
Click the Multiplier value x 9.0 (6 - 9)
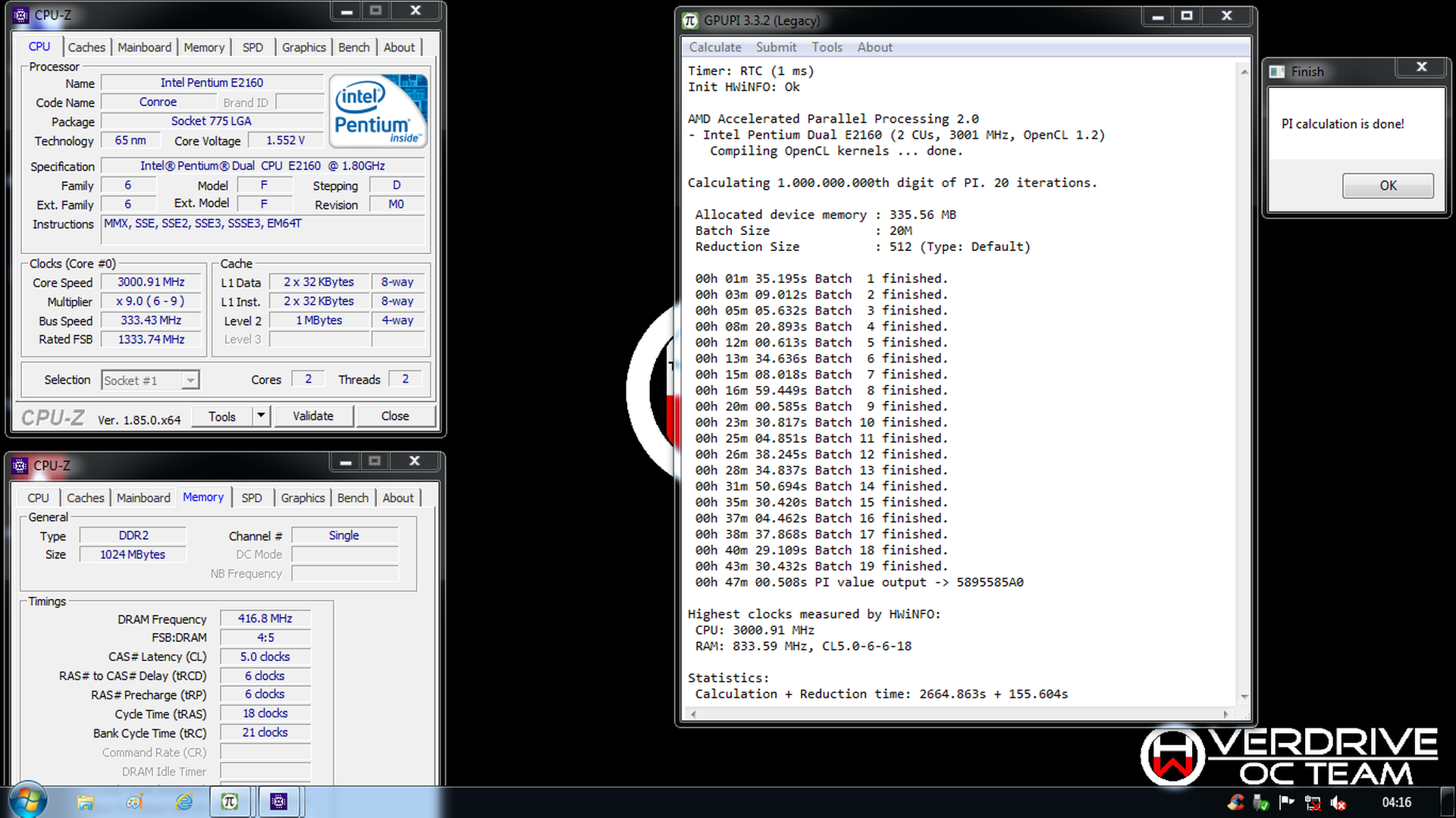coord(151,301)
